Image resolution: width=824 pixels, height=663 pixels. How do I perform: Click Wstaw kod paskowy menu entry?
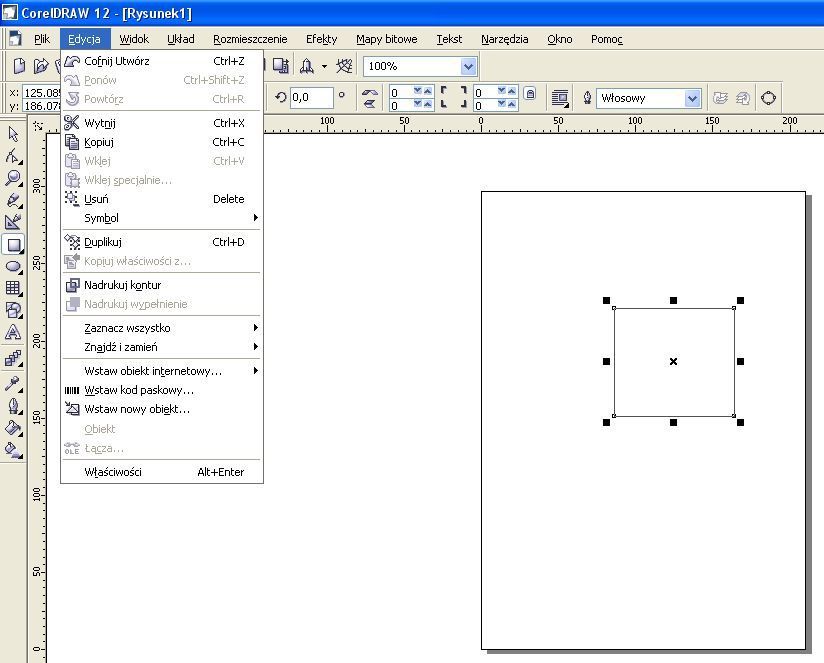139,390
